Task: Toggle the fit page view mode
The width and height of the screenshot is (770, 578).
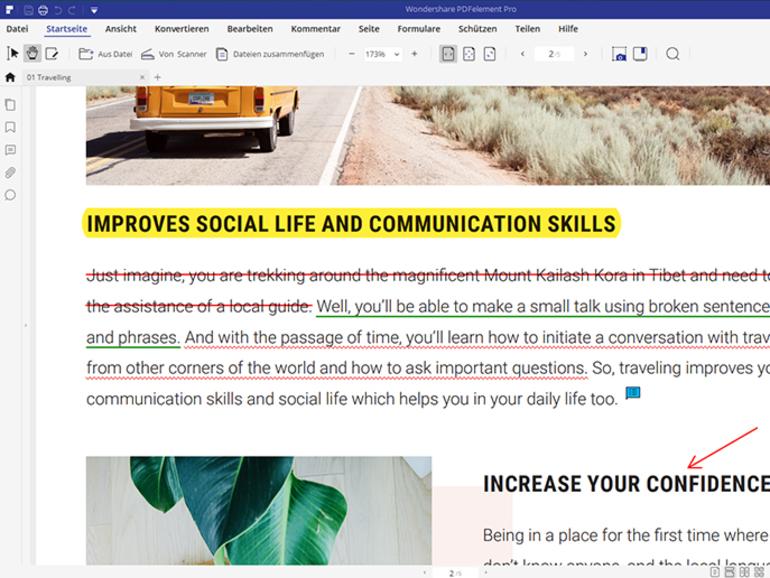Action: point(469,54)
